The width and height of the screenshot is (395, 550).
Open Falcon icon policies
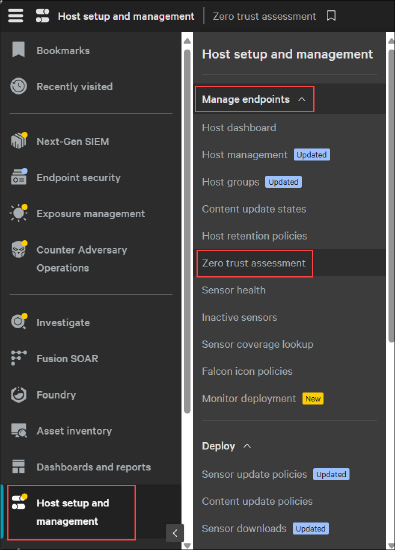247,371
